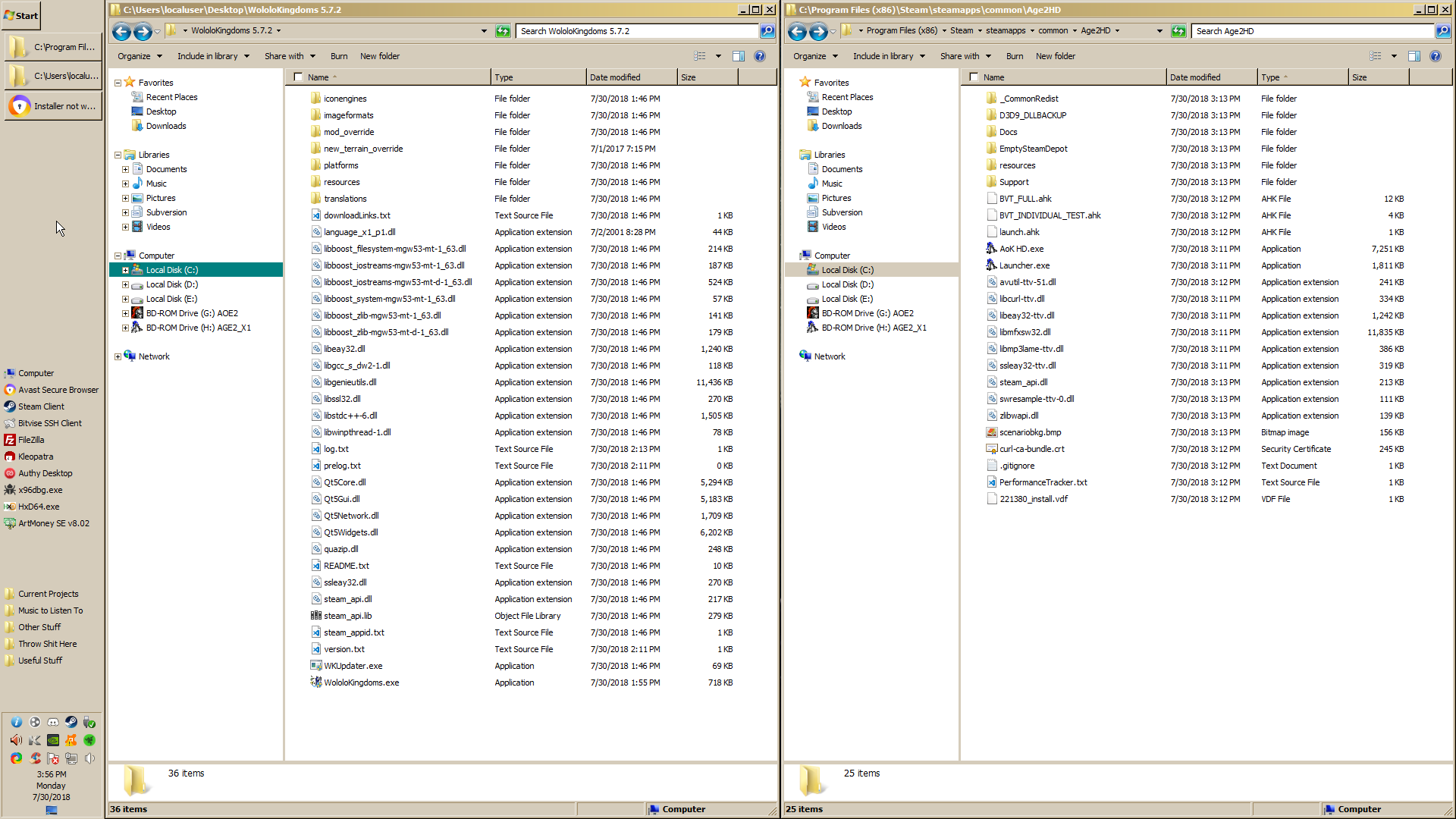Create a New folder in WololoKingdoms 5.7.2
Screen dimensions: 1456x819
[380, 55]
